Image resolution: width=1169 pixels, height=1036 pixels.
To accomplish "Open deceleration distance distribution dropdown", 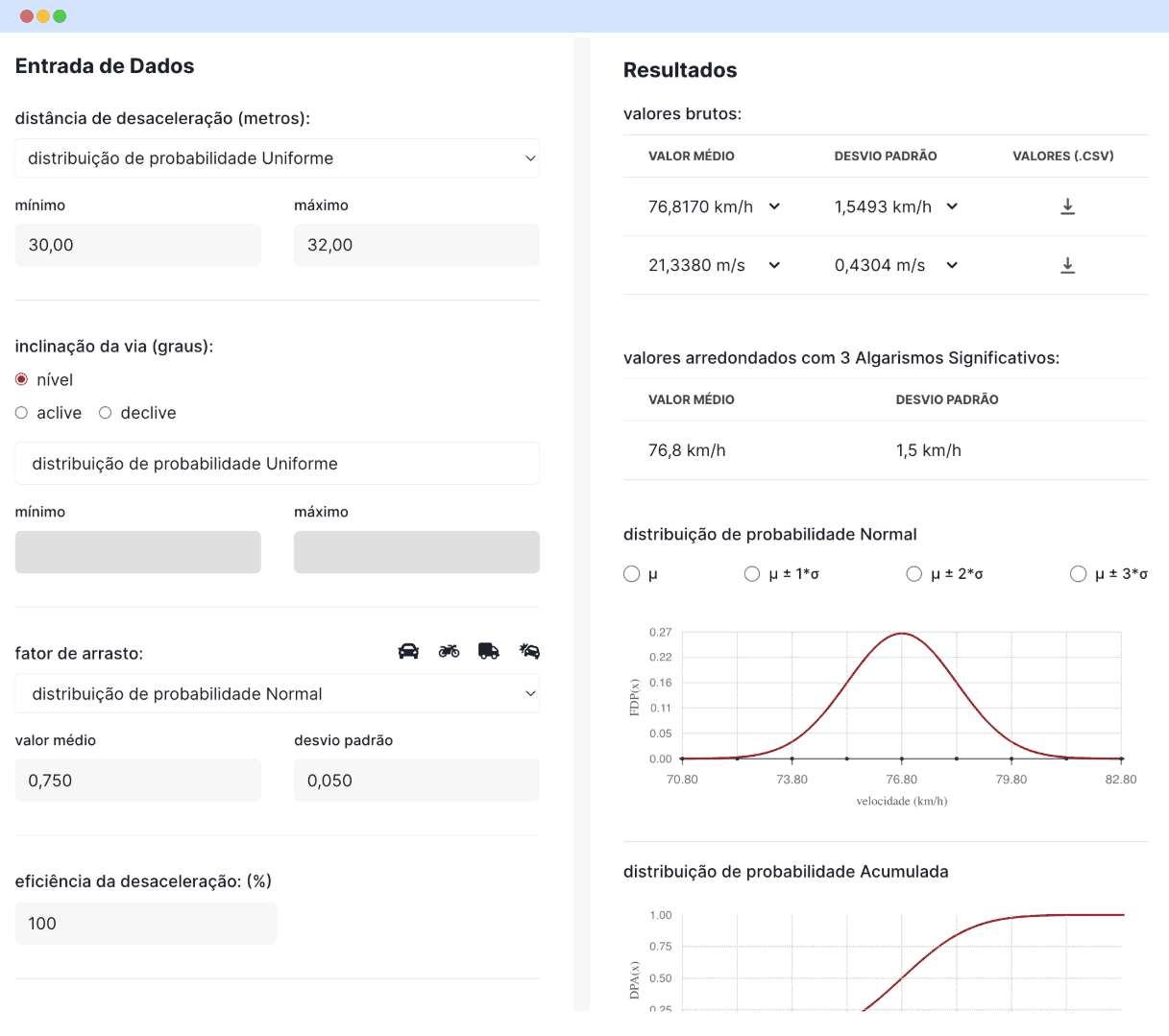I will click(277, 158).
